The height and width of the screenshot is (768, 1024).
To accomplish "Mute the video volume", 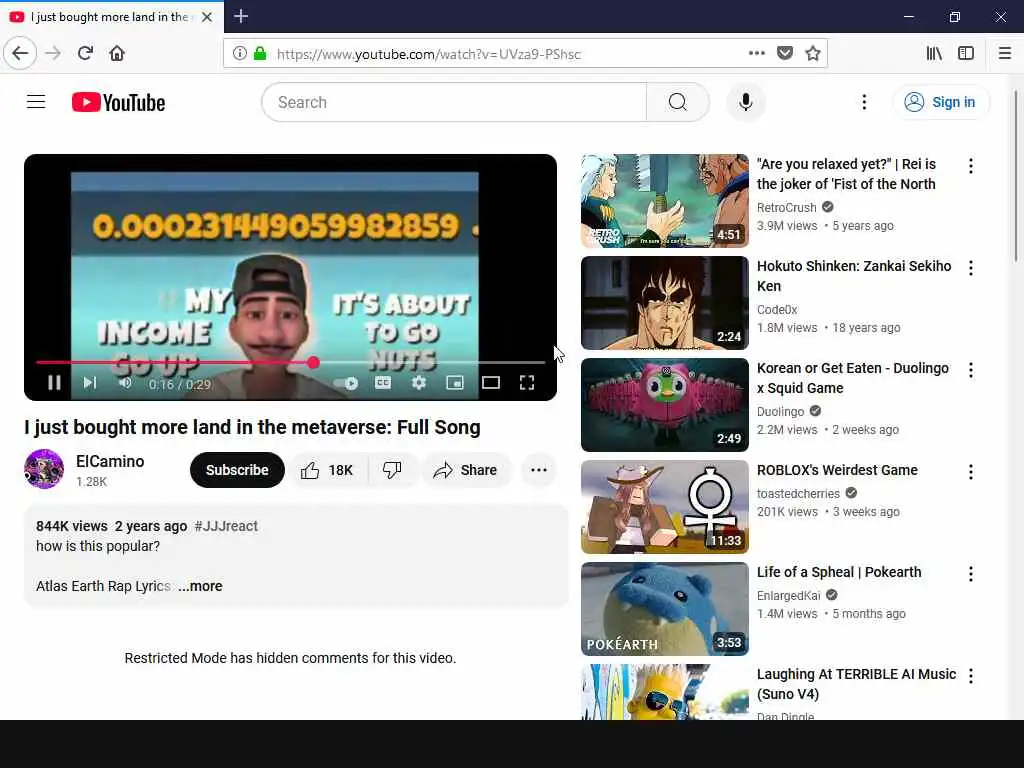I will pos(125,383).
